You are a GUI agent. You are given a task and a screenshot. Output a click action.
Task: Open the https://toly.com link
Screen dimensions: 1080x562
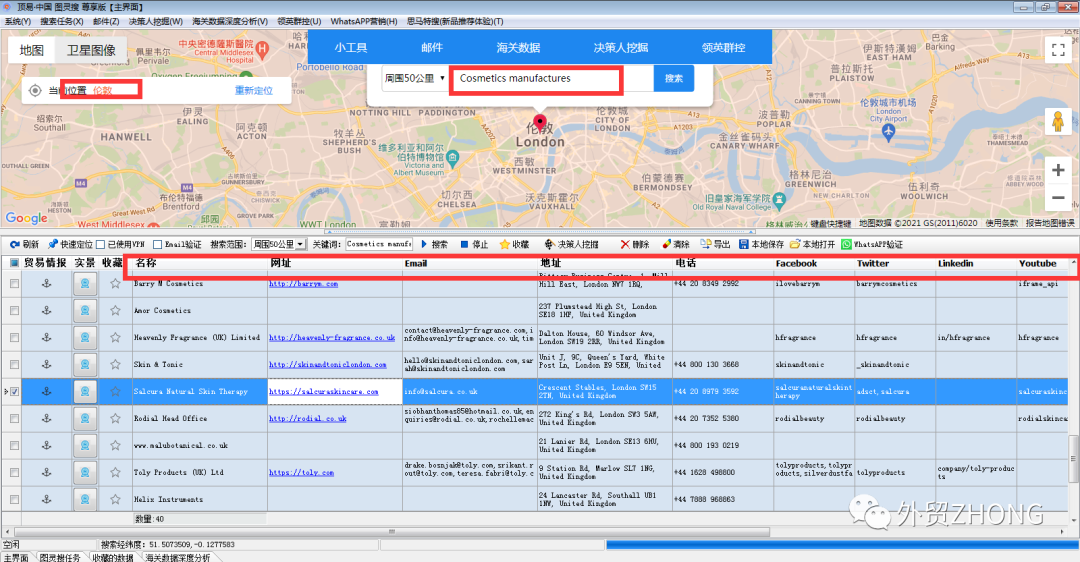coord(301,472)
